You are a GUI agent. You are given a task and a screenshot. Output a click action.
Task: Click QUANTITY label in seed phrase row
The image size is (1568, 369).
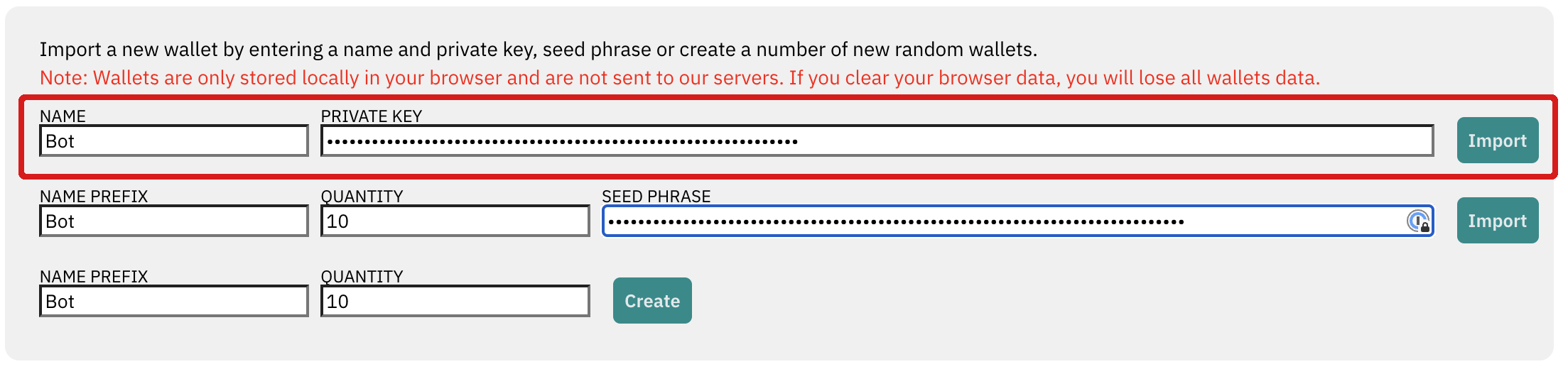point(362,197)
